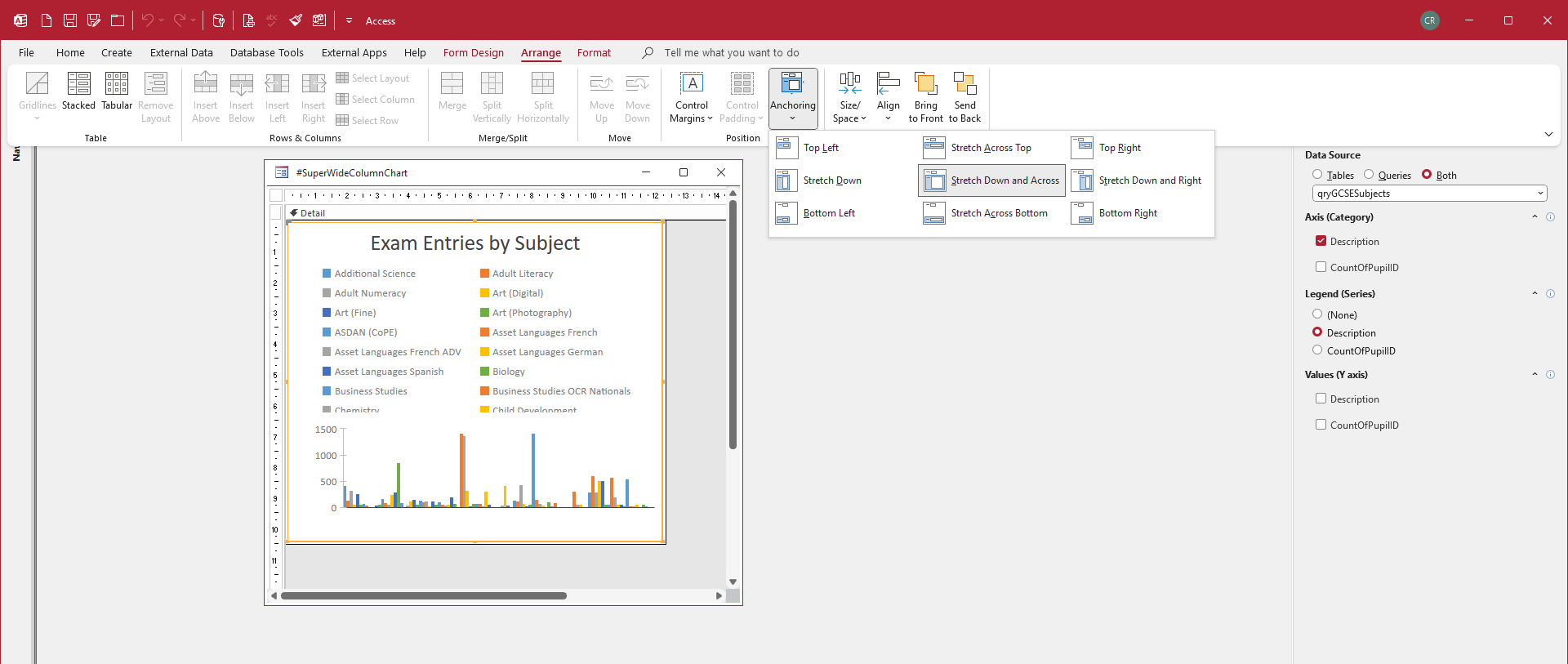This screenshot has width=1568, height=664.
Task: Select the Tables data source radio button
Action: [1317, 175]
